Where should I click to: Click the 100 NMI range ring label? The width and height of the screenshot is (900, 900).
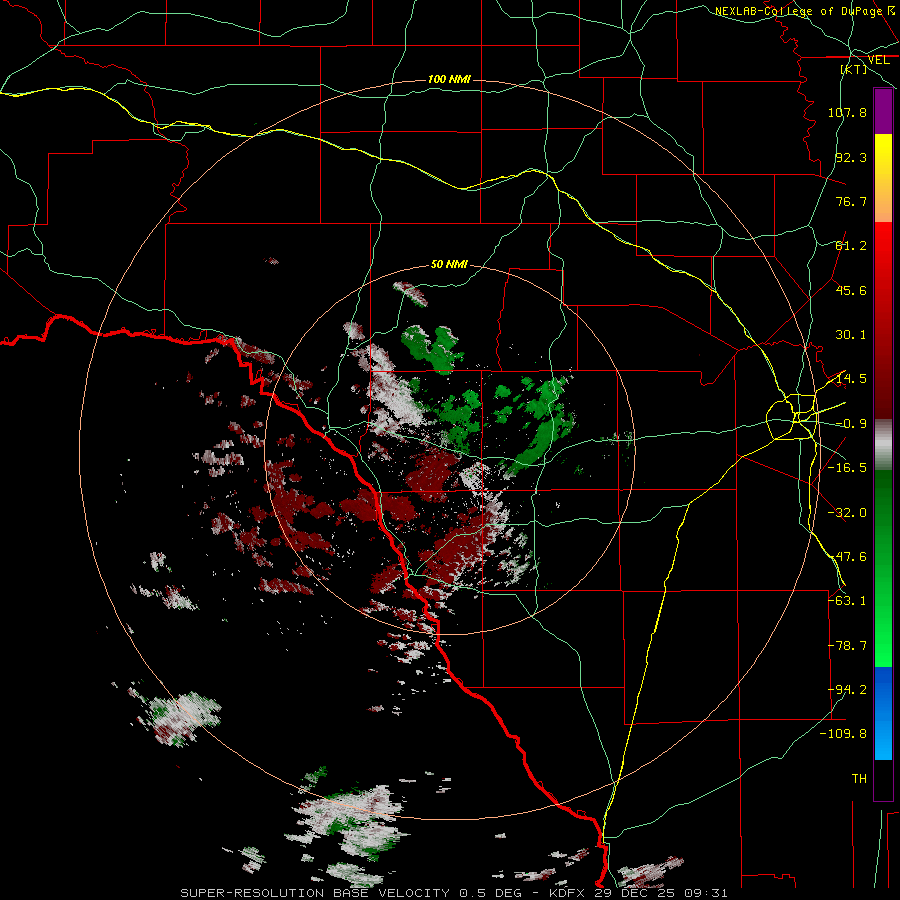(x=449, y=79)
